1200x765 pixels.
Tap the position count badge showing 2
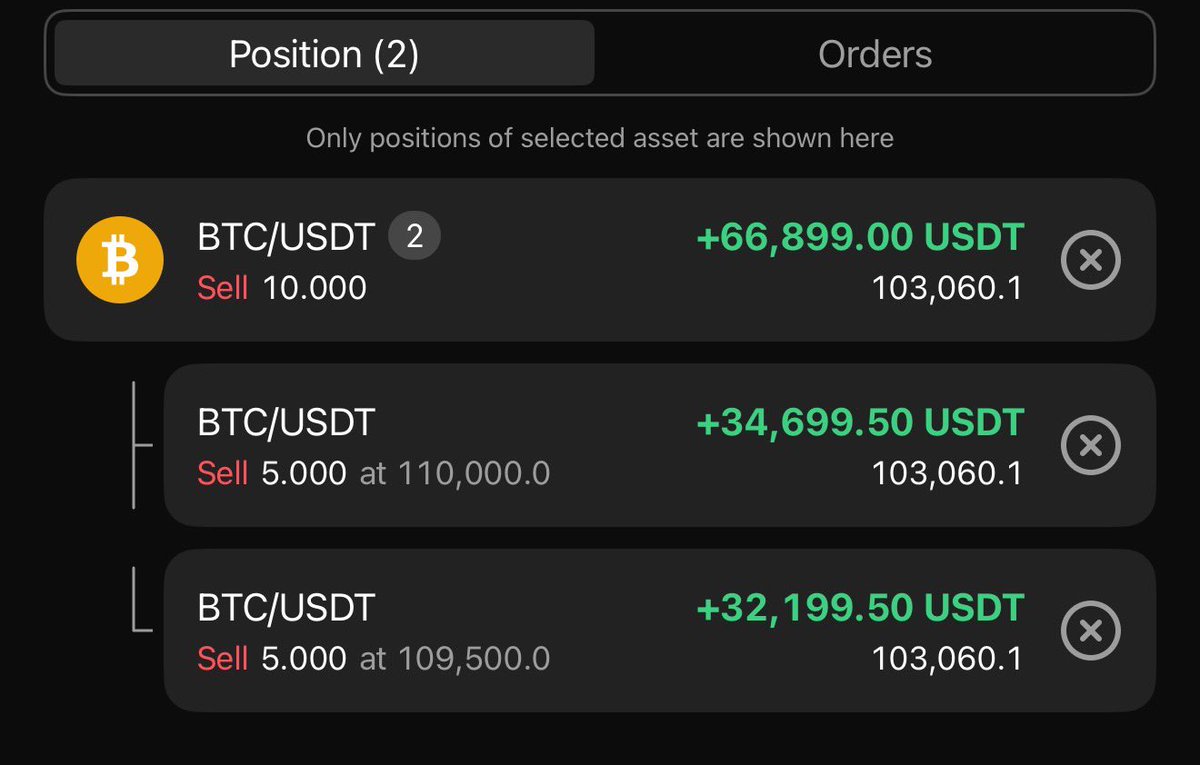pyautogui.click(x=414, y=237)
